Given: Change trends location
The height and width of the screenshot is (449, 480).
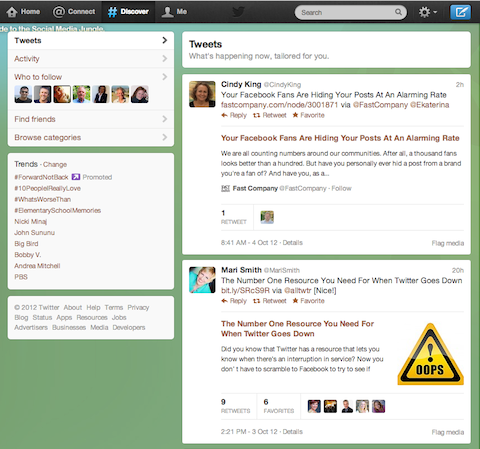Looking at the screenshot, I should [x=55, y=164].
